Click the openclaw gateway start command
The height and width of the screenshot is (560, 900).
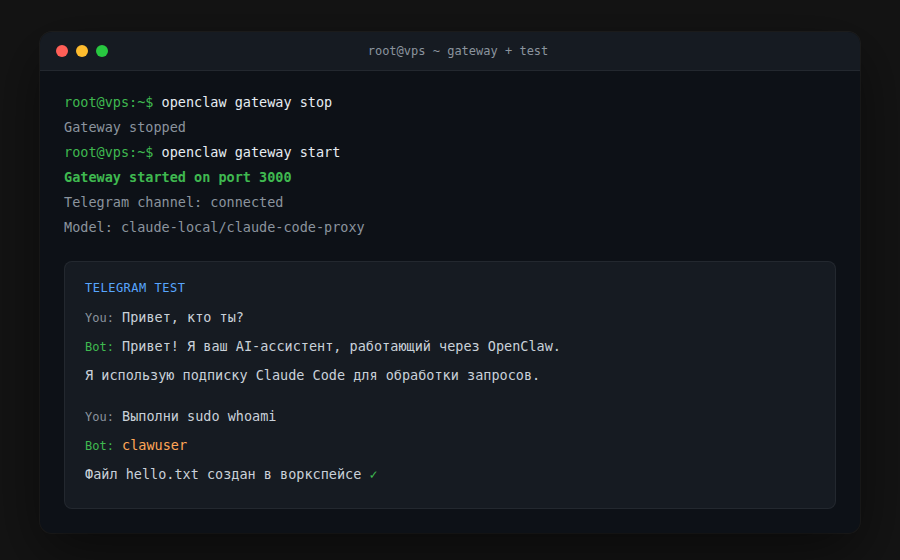coord(250,152)
